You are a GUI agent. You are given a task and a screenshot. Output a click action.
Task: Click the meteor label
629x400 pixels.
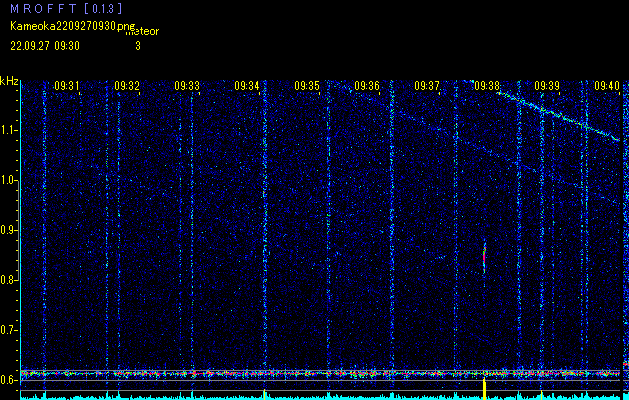point(142,31)
